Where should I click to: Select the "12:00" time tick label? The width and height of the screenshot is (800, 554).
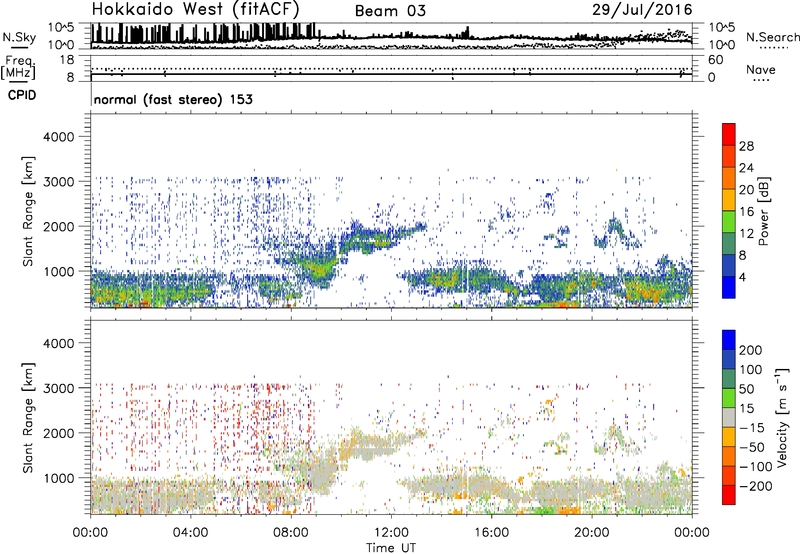coord(391,533)
